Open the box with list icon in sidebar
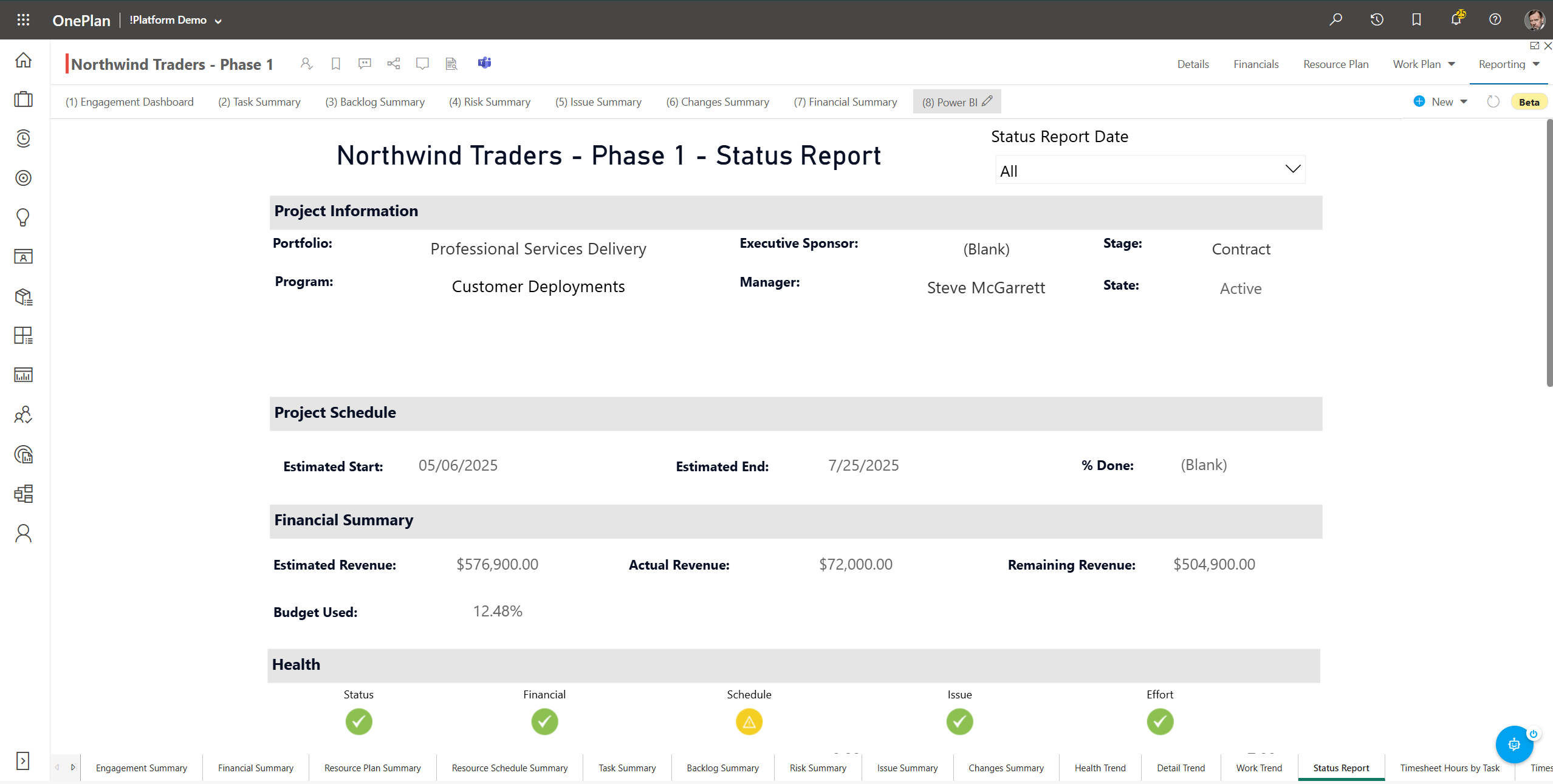The width and height of the screenshot is (1553, 784). [x=23, y=296]
